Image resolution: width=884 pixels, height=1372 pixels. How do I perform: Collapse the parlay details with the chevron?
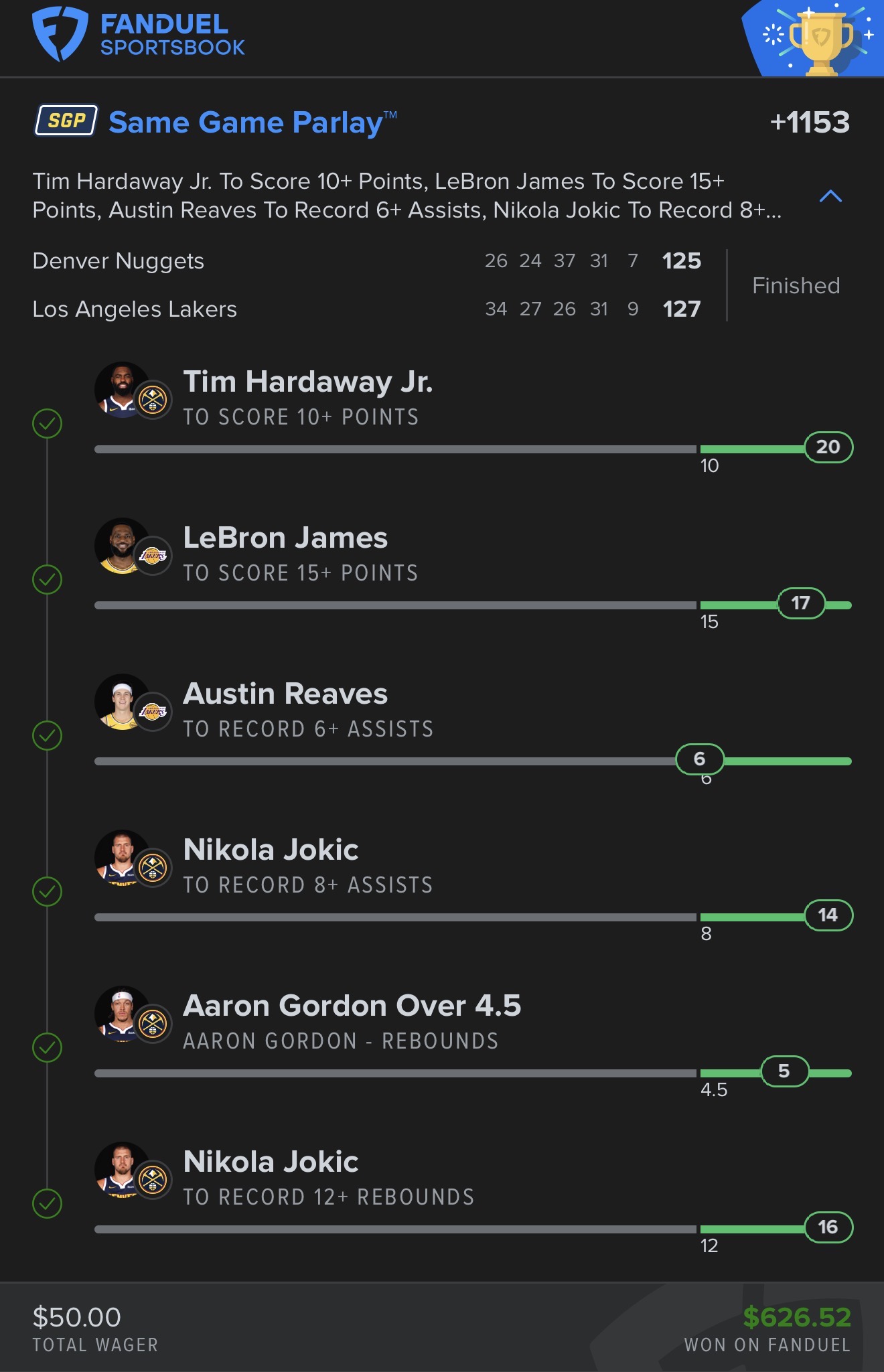click(830, 196)
